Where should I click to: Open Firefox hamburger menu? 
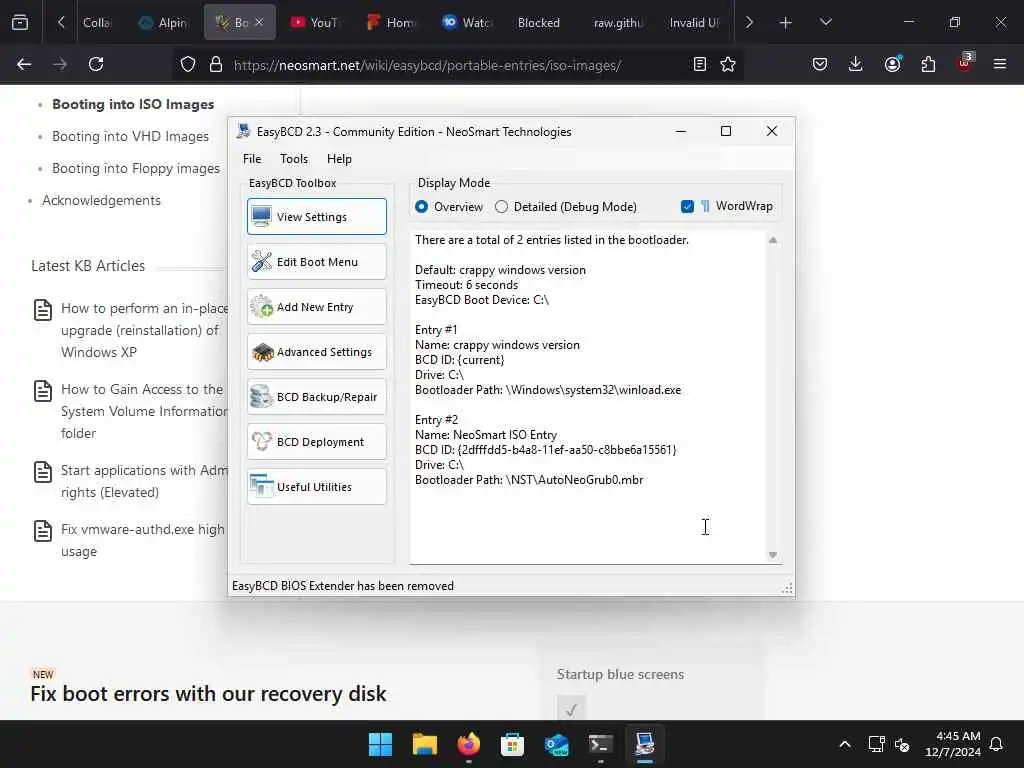click(x=1000, y=64)
